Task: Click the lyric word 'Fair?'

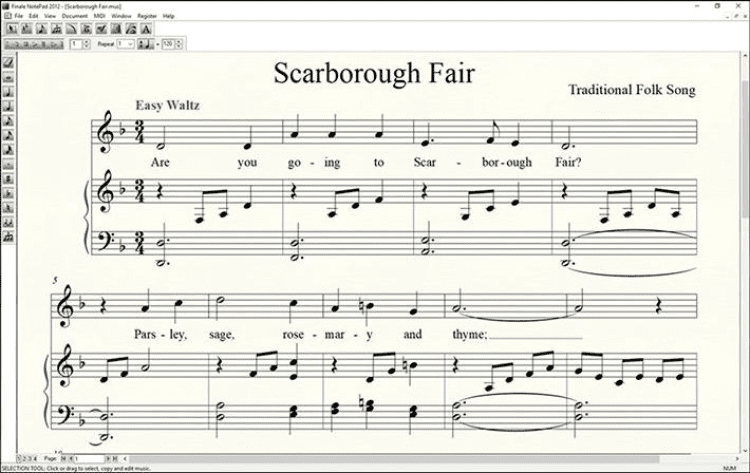Action: tap(568, 163)
